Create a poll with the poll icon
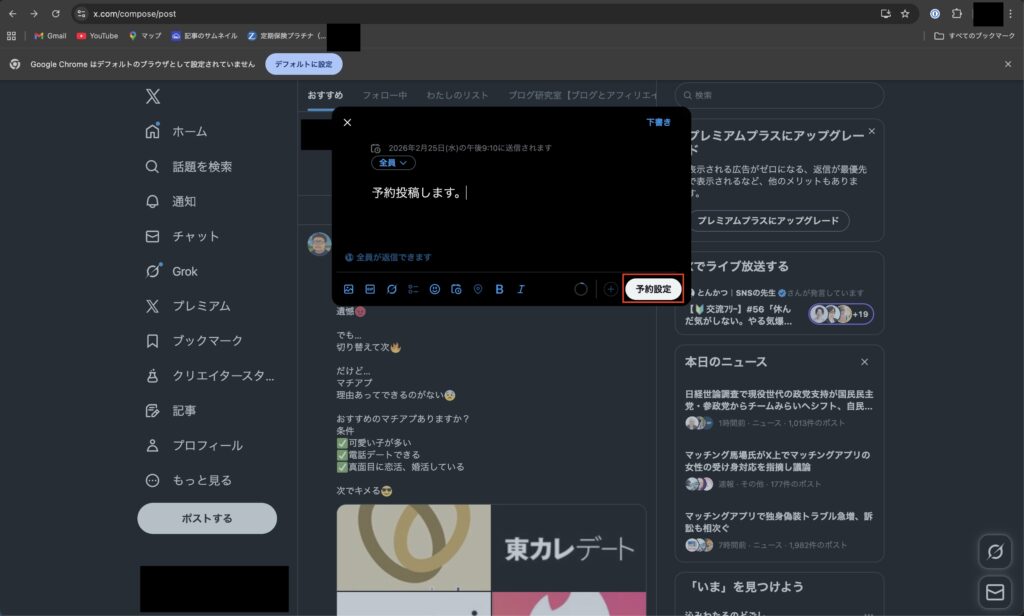This screenshot has width=1024, height=616. 413,288
